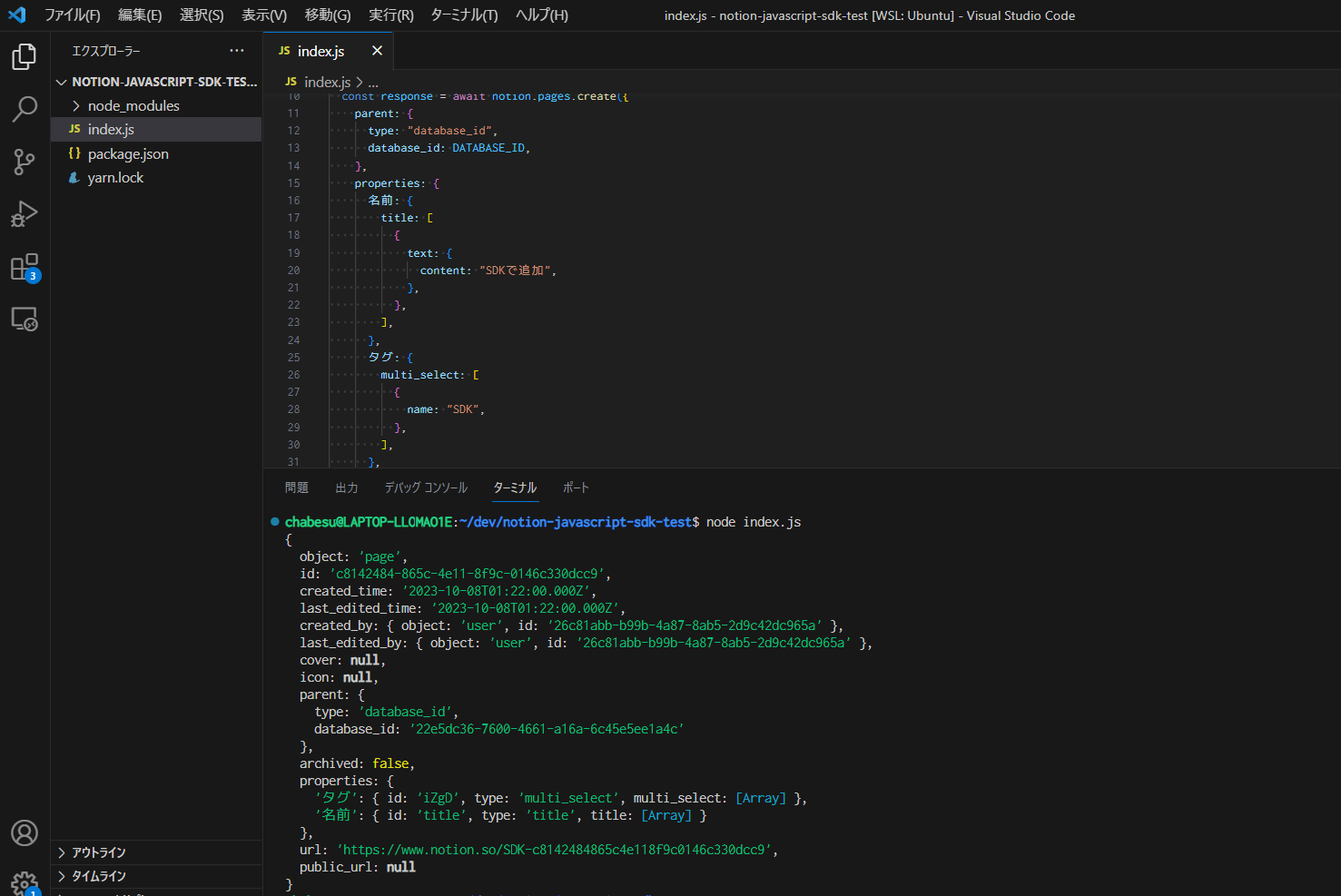Open yarn.lock in file explorer
Screen dimensions: 1341x896
(x=156, y=178)
